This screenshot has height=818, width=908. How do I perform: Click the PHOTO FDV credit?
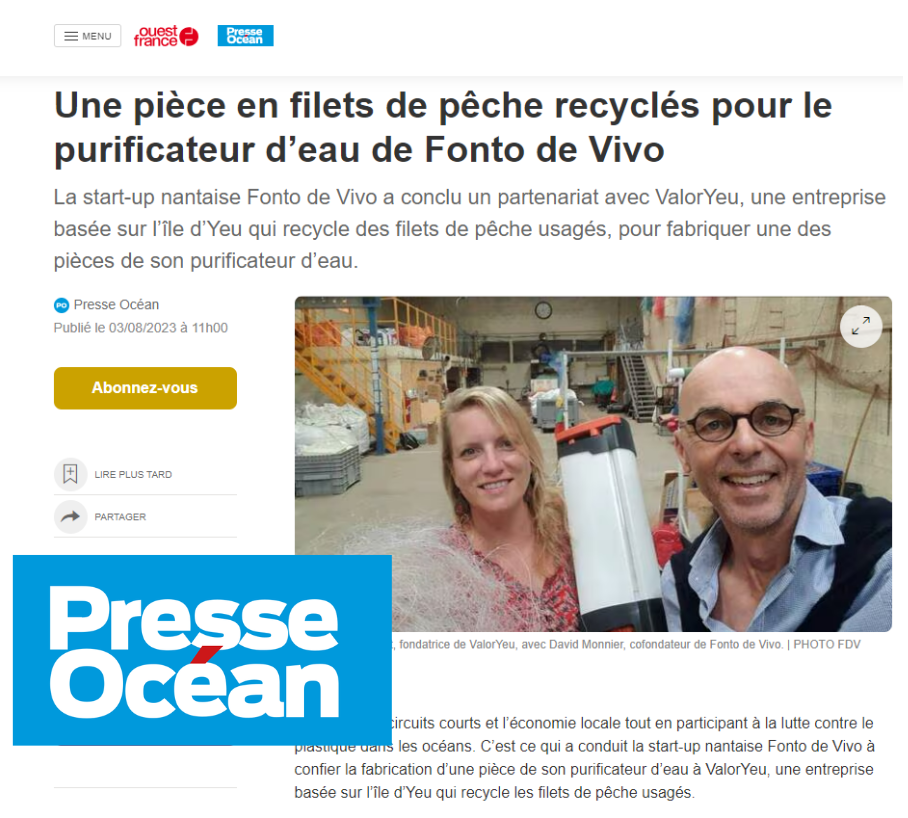click(x=827, y=644)
